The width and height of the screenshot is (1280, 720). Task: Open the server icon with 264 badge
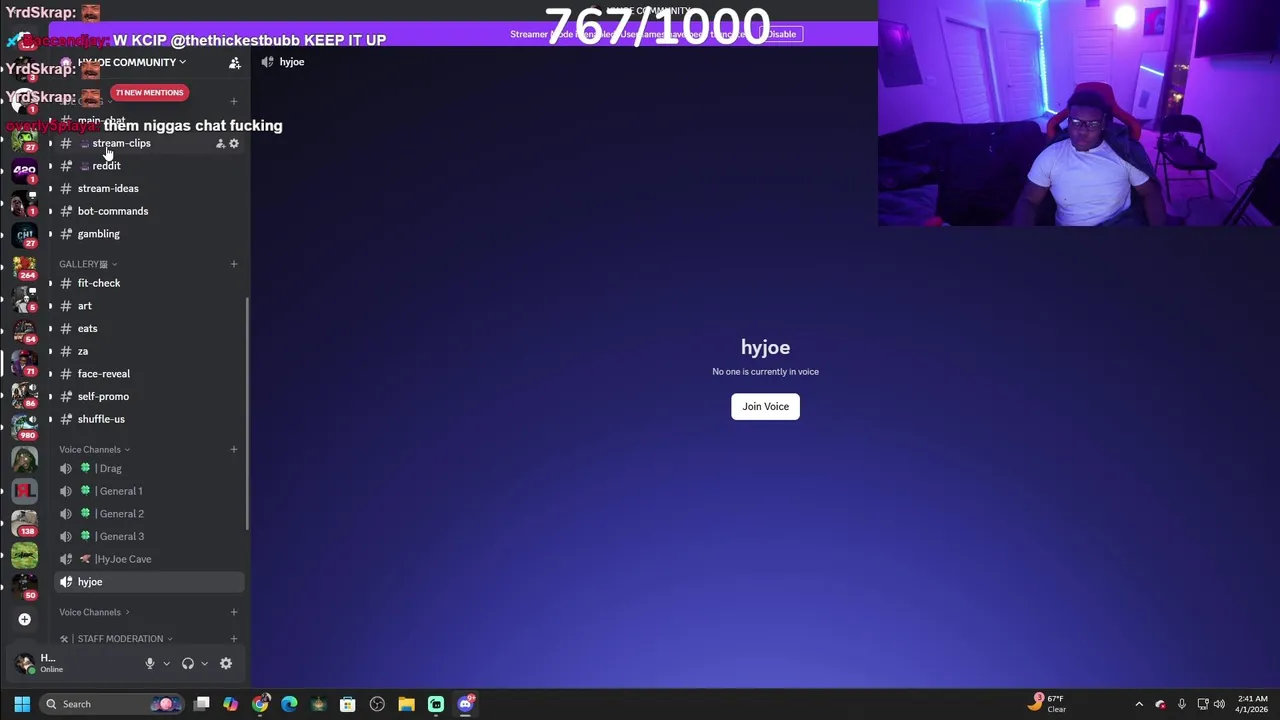click(24, 267)
